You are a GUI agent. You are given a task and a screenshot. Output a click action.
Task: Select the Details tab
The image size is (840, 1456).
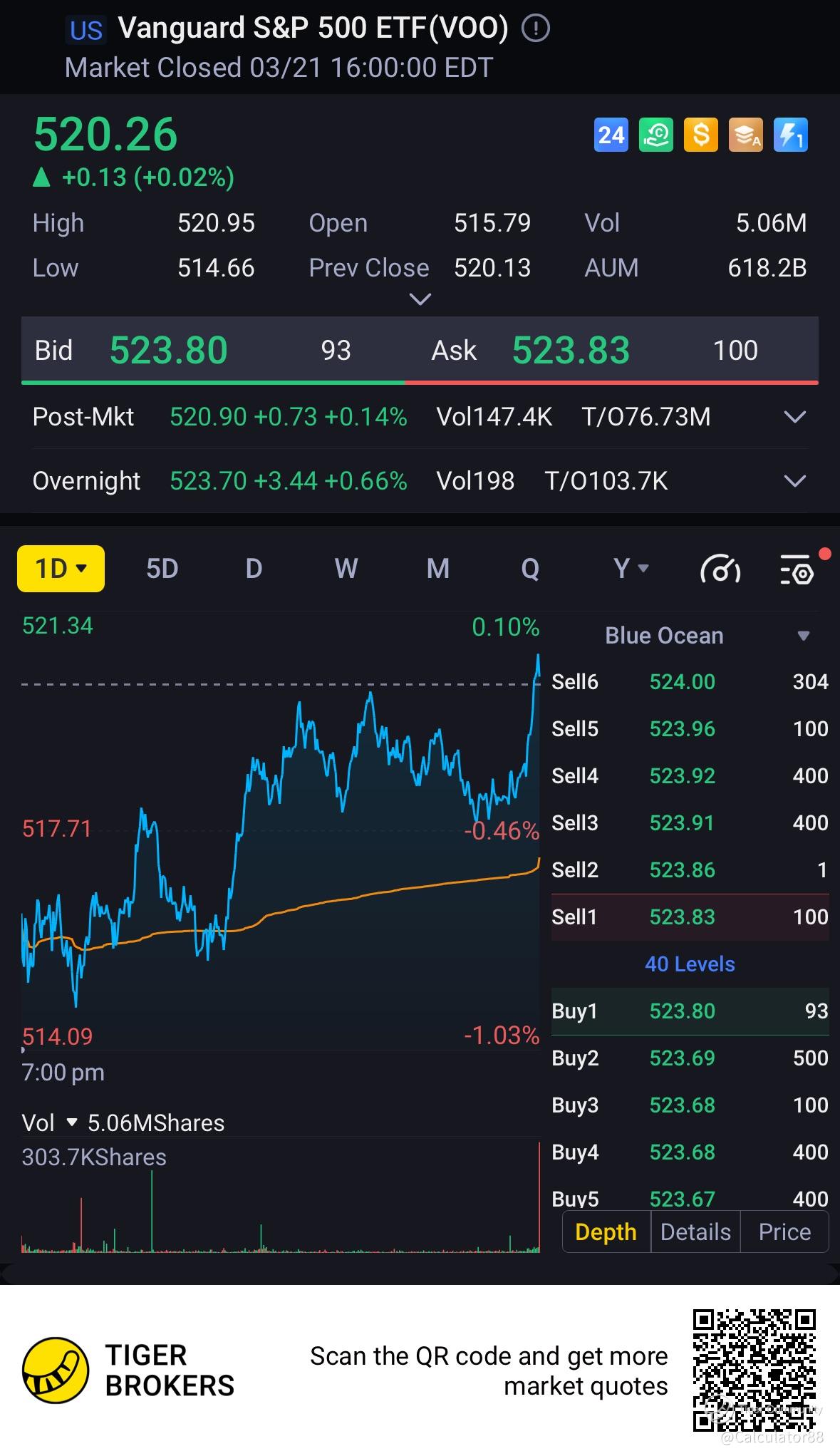point(695,1232)
